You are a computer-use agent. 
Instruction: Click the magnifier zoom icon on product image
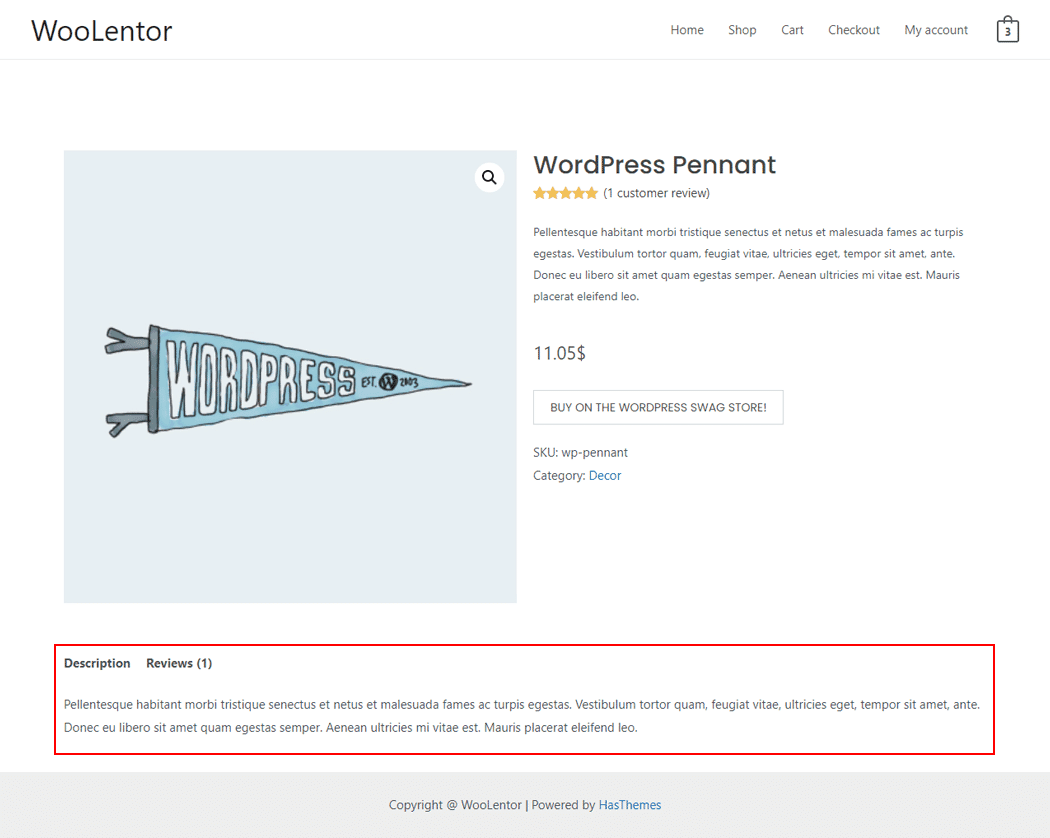tap(489, 178)
